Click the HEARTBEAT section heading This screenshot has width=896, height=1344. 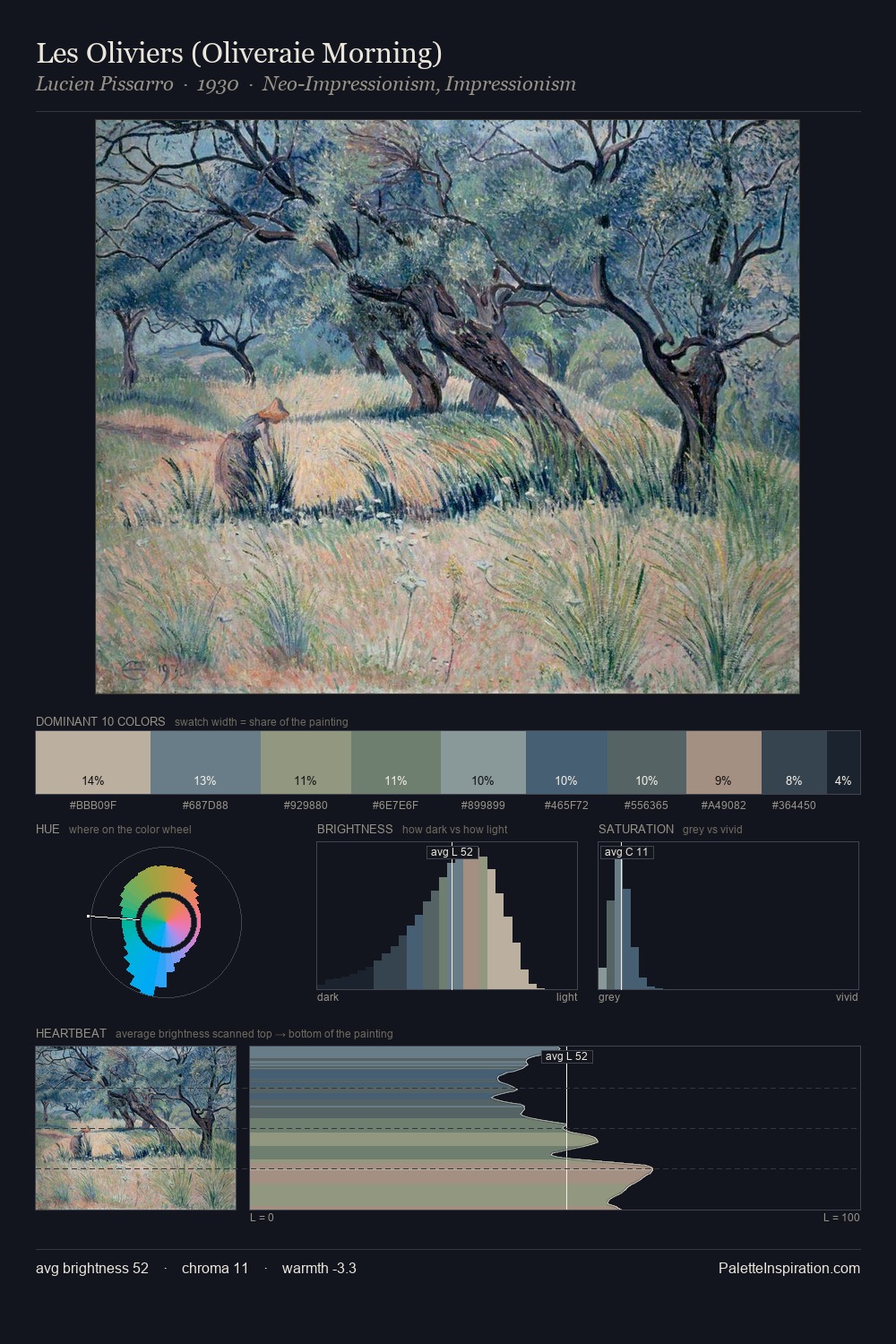tap(71, 1033)
